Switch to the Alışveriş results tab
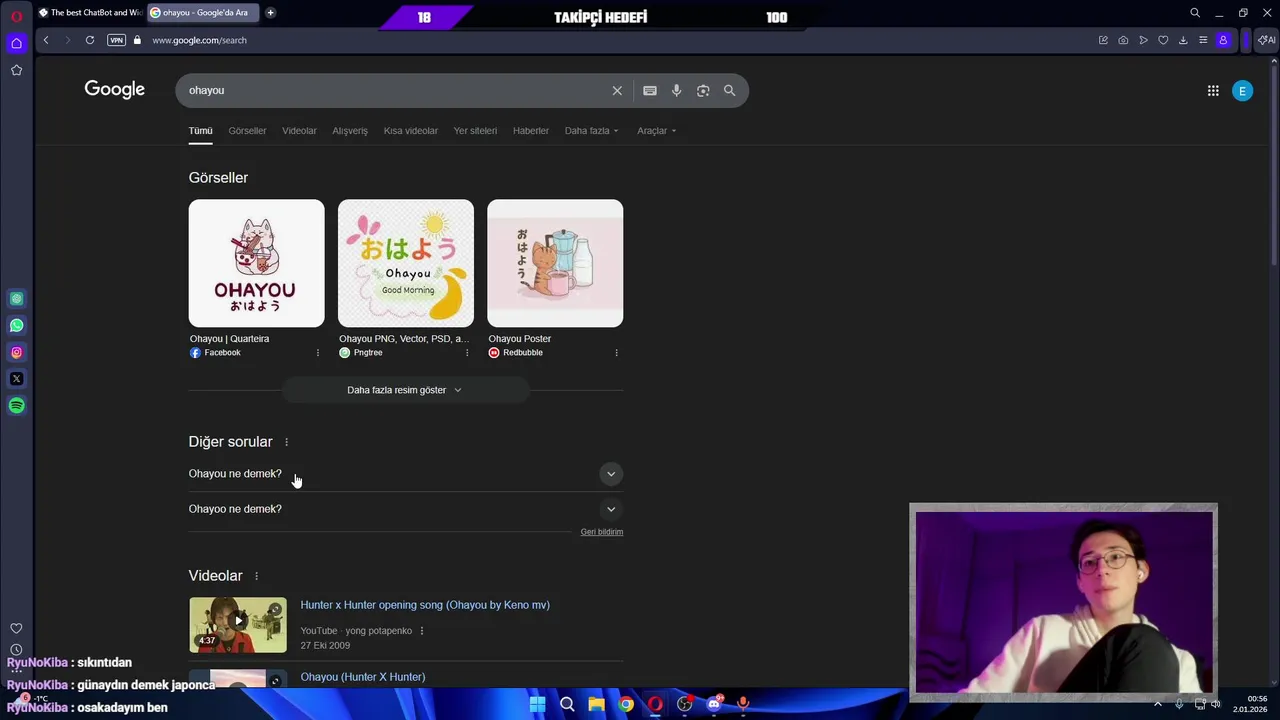This screenshot has height=720, width=1280. pos(350,131)
